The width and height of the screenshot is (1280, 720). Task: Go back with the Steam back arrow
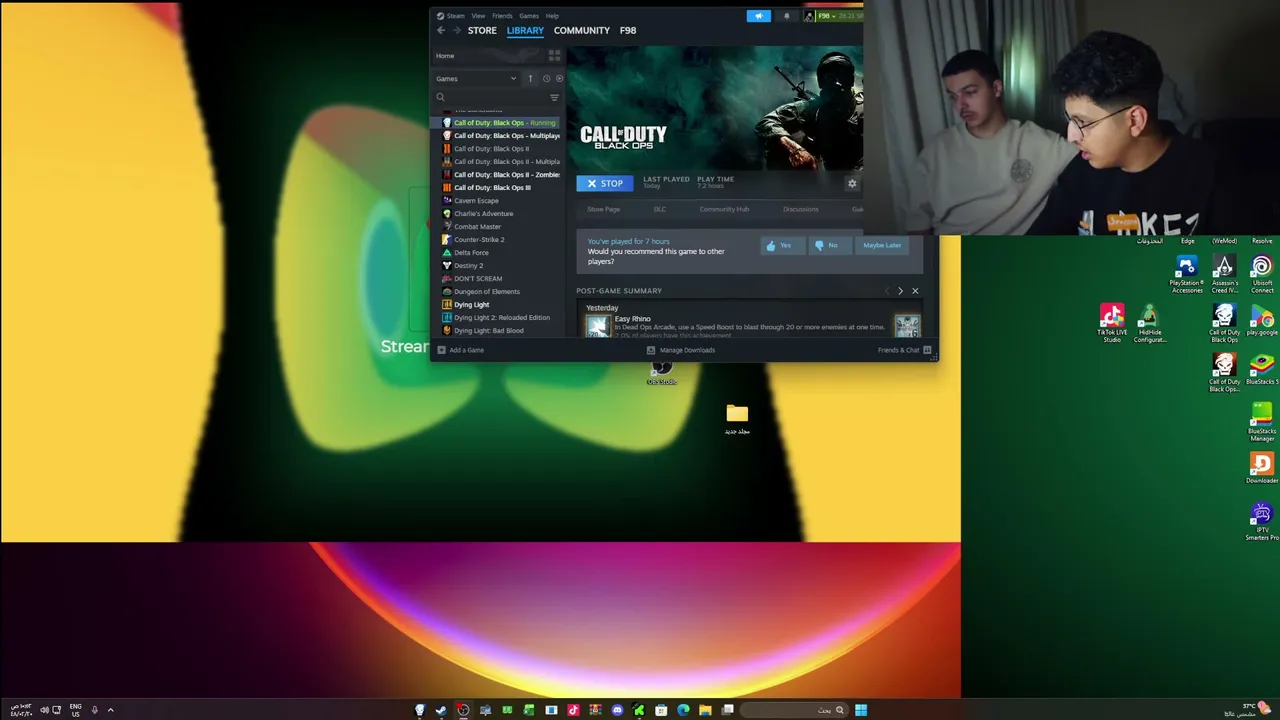pyautogui.click(x=441, y=30)
